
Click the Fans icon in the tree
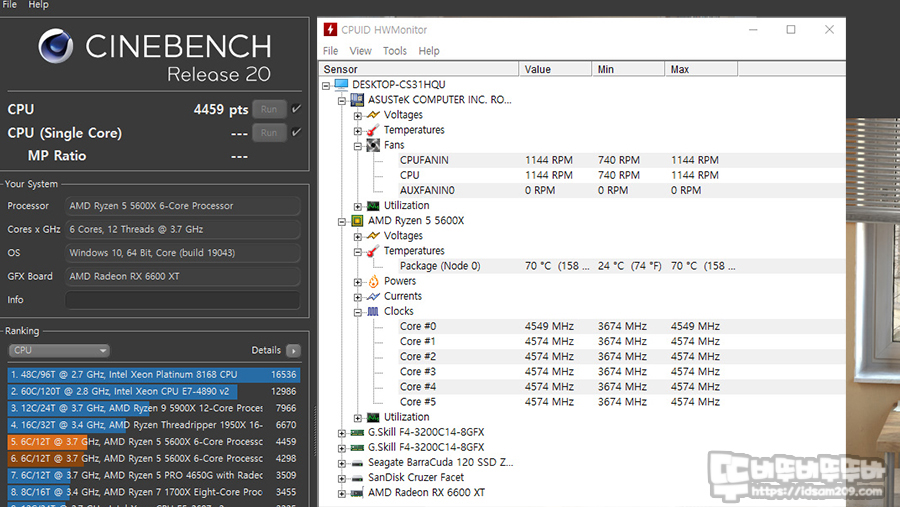[x=373, y=145]
